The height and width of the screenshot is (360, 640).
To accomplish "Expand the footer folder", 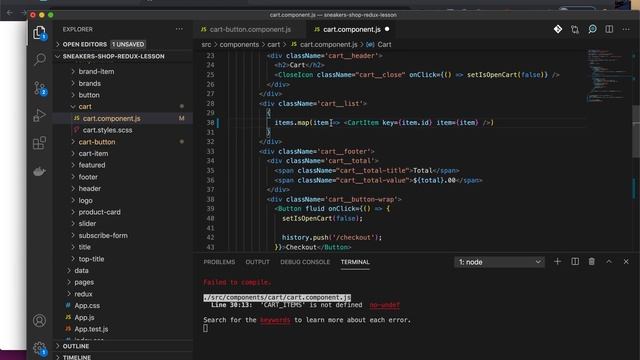I will click(x=88, y=177).
